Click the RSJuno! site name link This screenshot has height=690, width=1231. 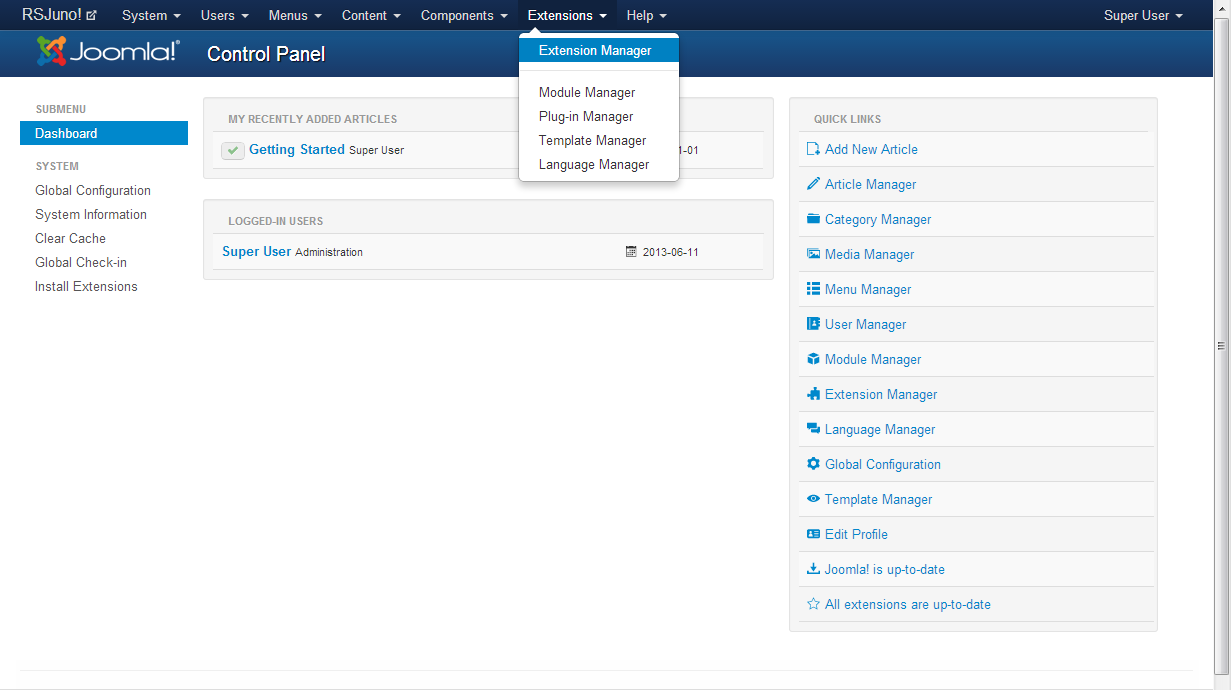tap(52, 15)
